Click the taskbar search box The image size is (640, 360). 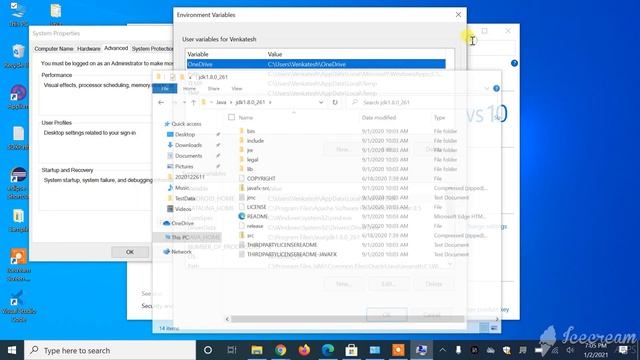[110, 350]
